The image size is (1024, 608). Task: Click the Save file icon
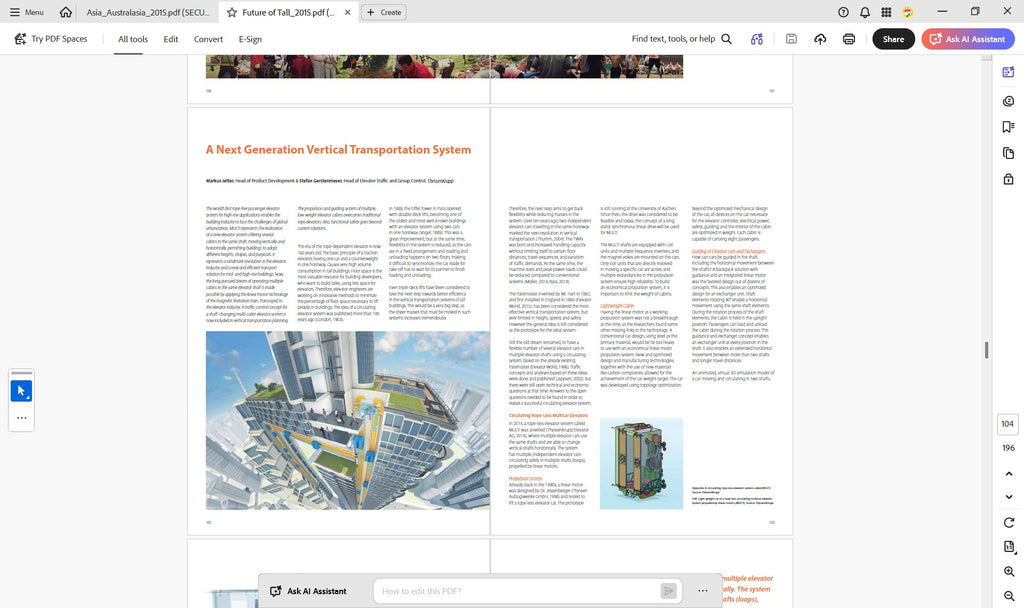click(x=791, y=39)
